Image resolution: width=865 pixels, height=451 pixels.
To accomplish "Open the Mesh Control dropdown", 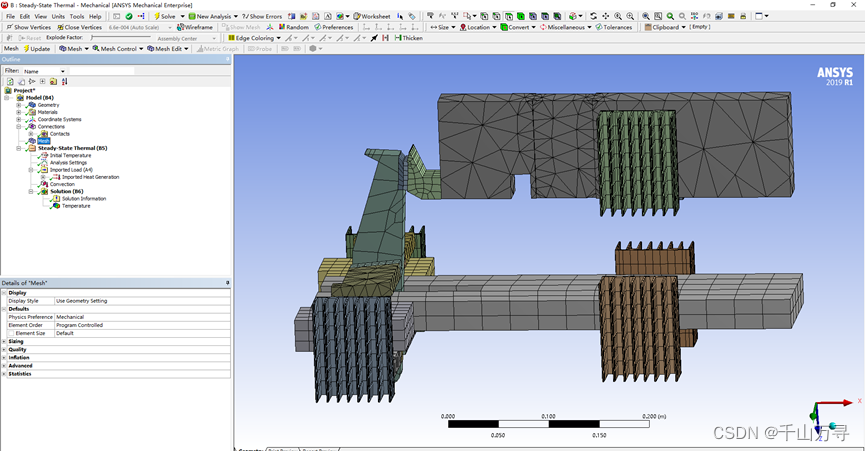I will pos(118,49).
